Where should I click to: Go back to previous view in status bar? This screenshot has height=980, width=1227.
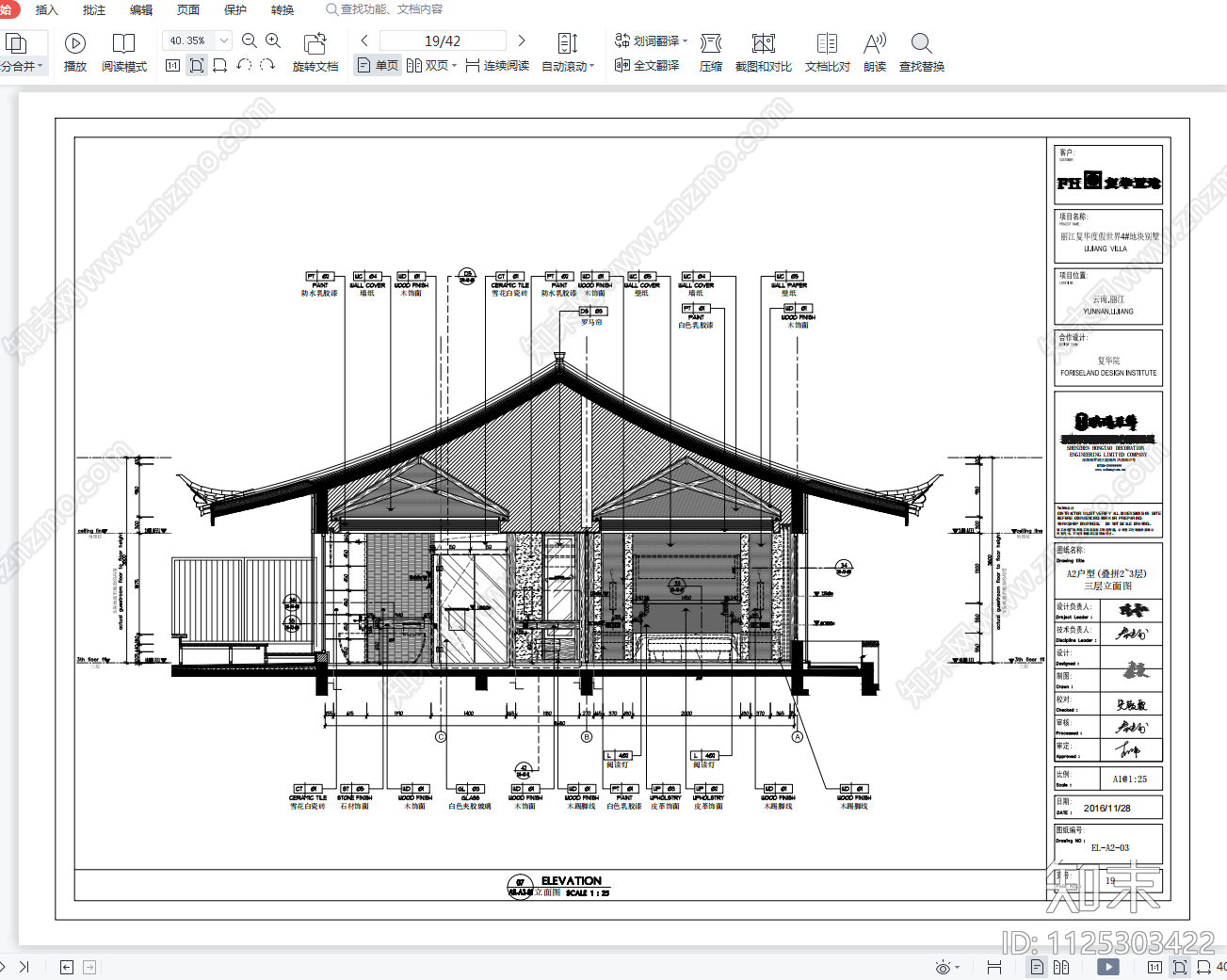pos(67,967)
